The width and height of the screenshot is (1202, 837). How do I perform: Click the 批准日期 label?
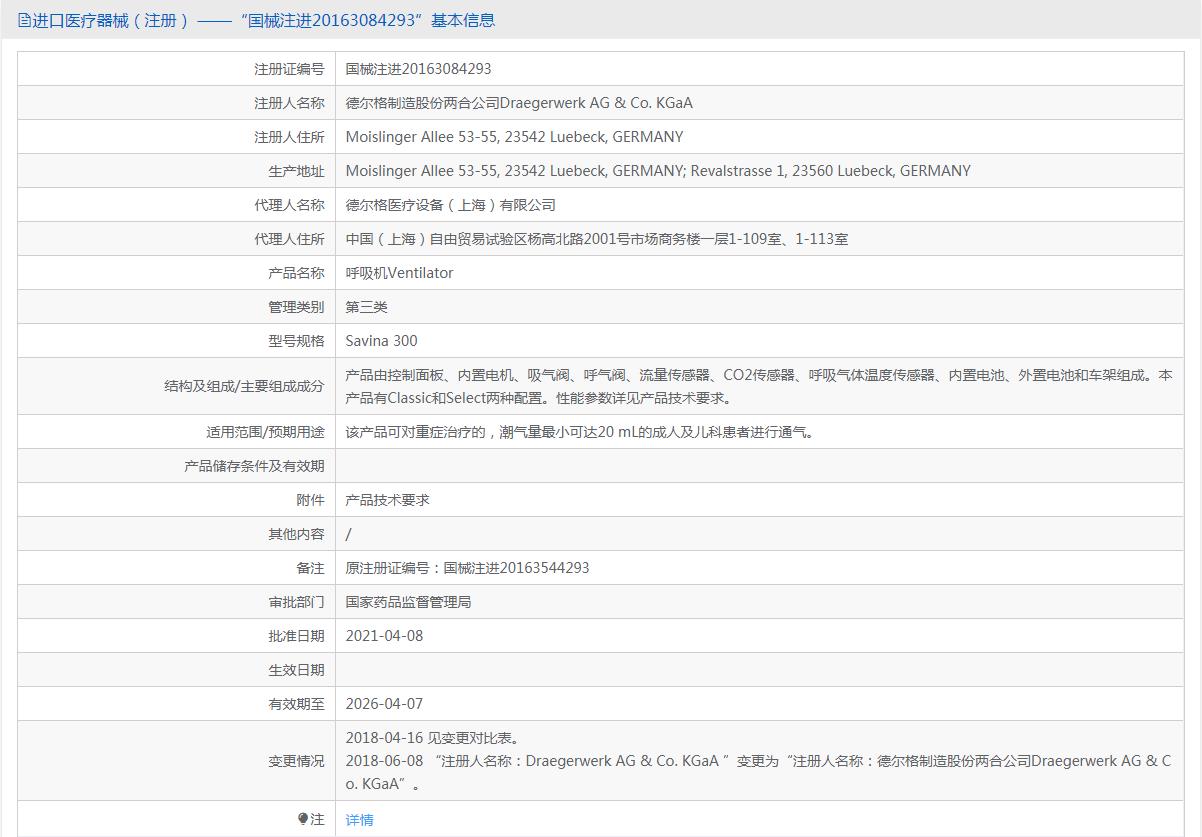297,636
